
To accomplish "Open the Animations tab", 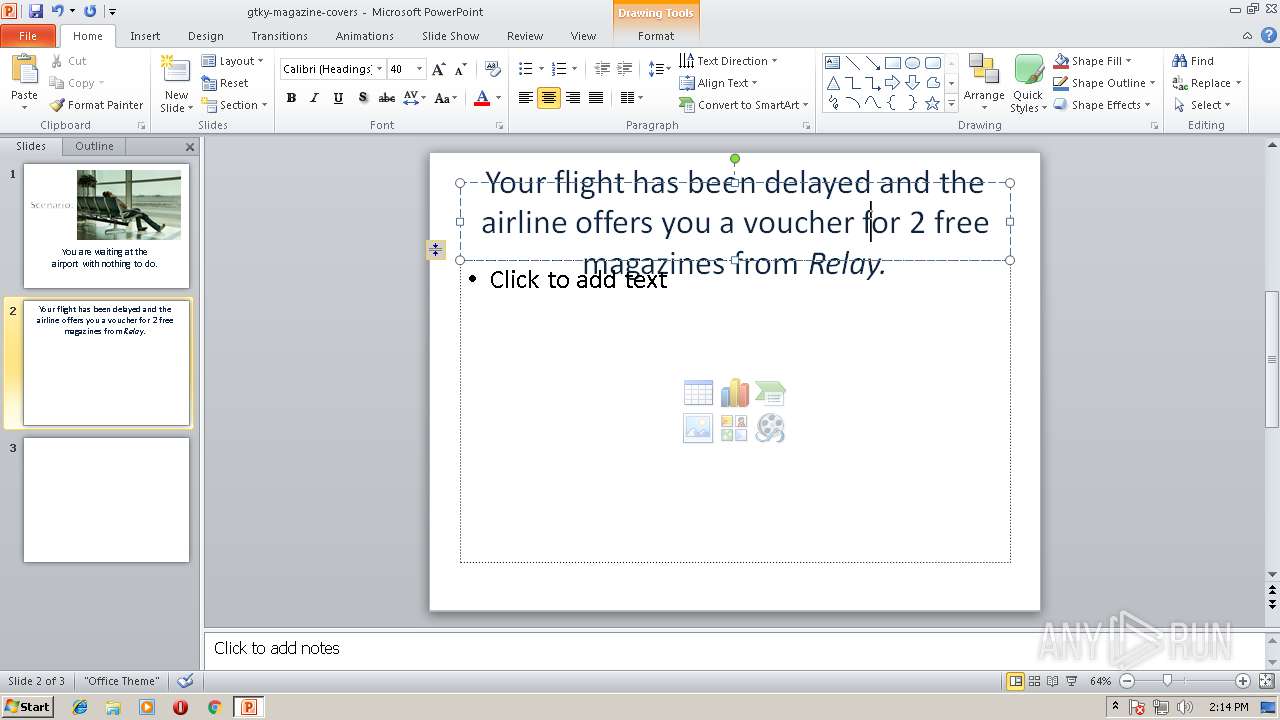I will tap(365, 36).
